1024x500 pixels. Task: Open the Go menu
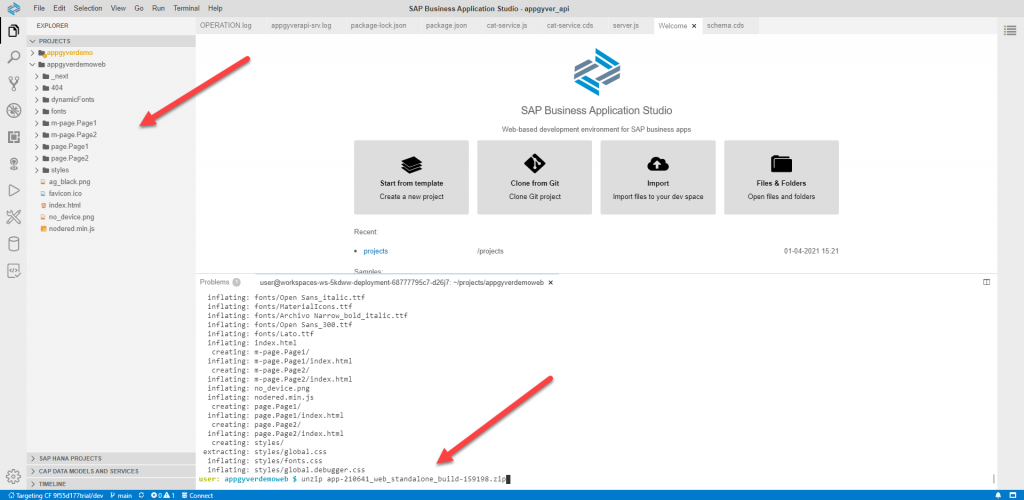(138, 8)
